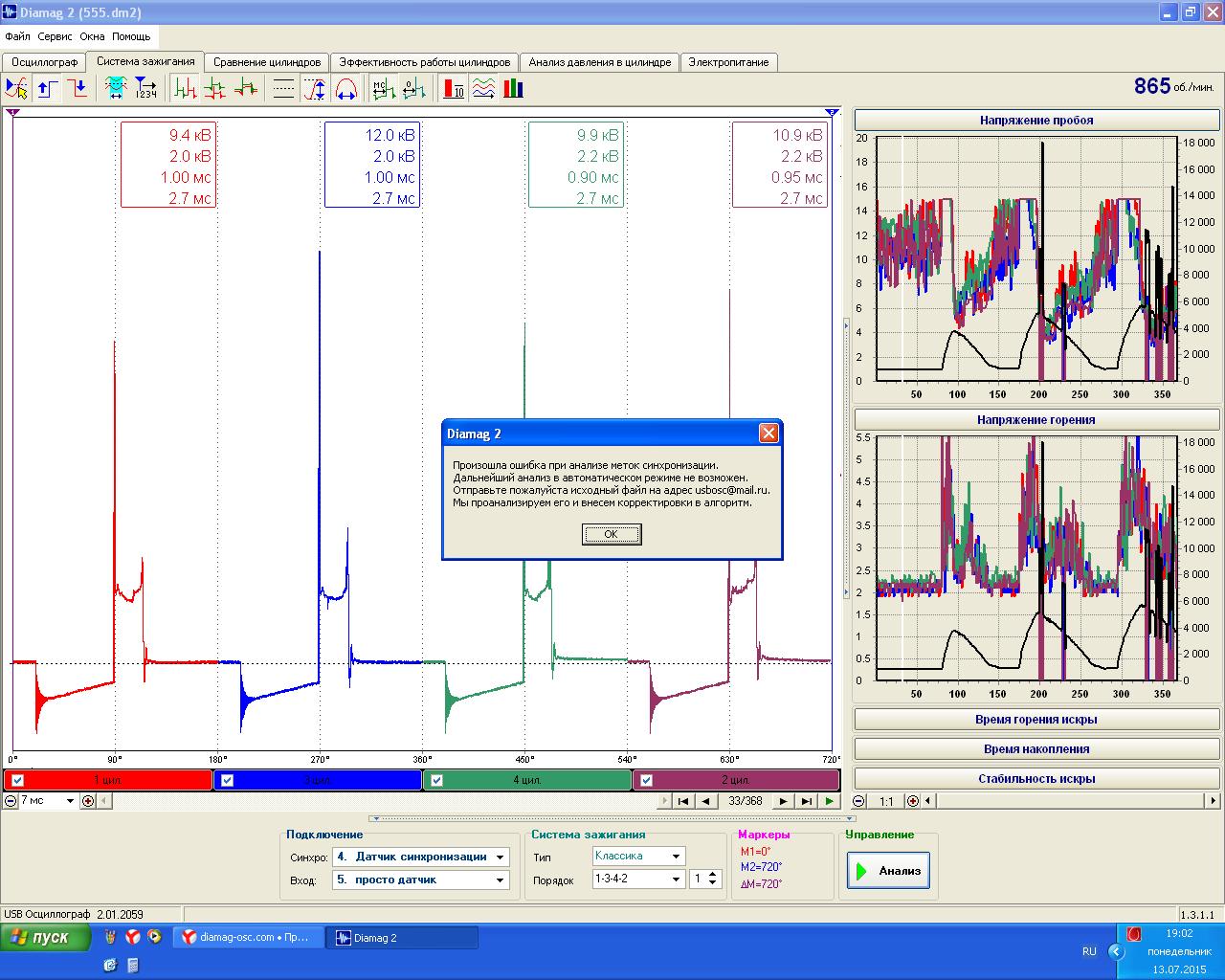This screenshot has height=980, width=1225.
Task: Select the green sequential waveform display icon
Action: [x=186, y=89]
